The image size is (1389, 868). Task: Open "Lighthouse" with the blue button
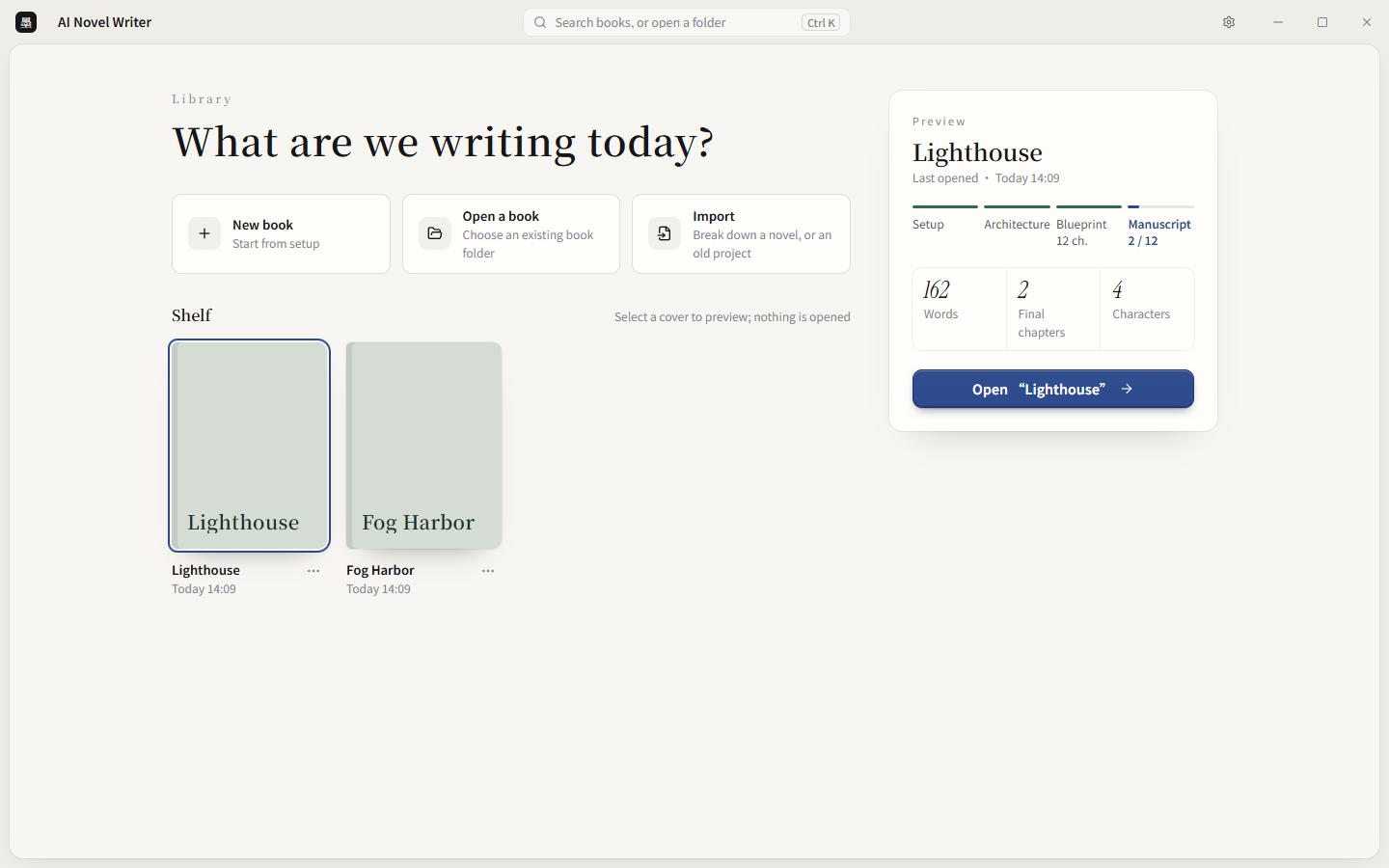coord(1053,389)
